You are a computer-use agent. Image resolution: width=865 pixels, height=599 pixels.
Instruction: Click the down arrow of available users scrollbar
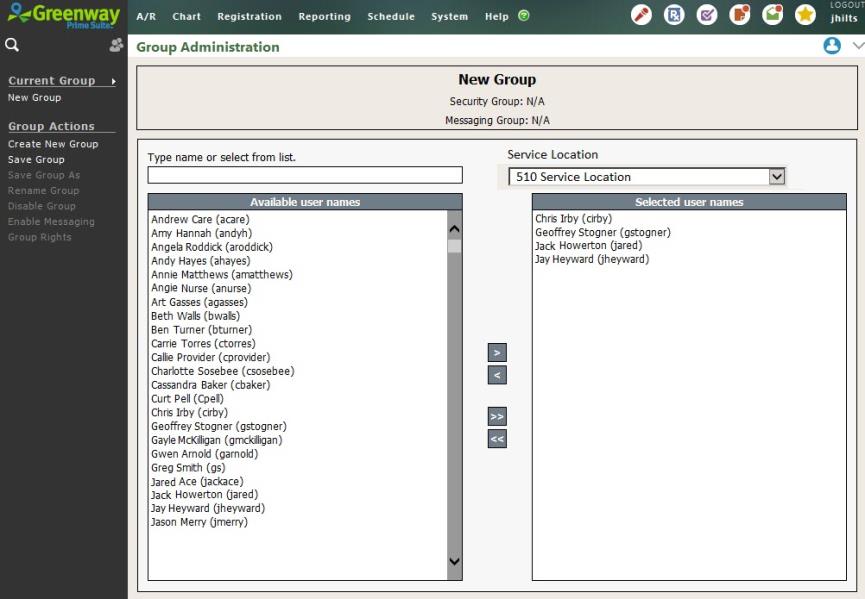455,562
